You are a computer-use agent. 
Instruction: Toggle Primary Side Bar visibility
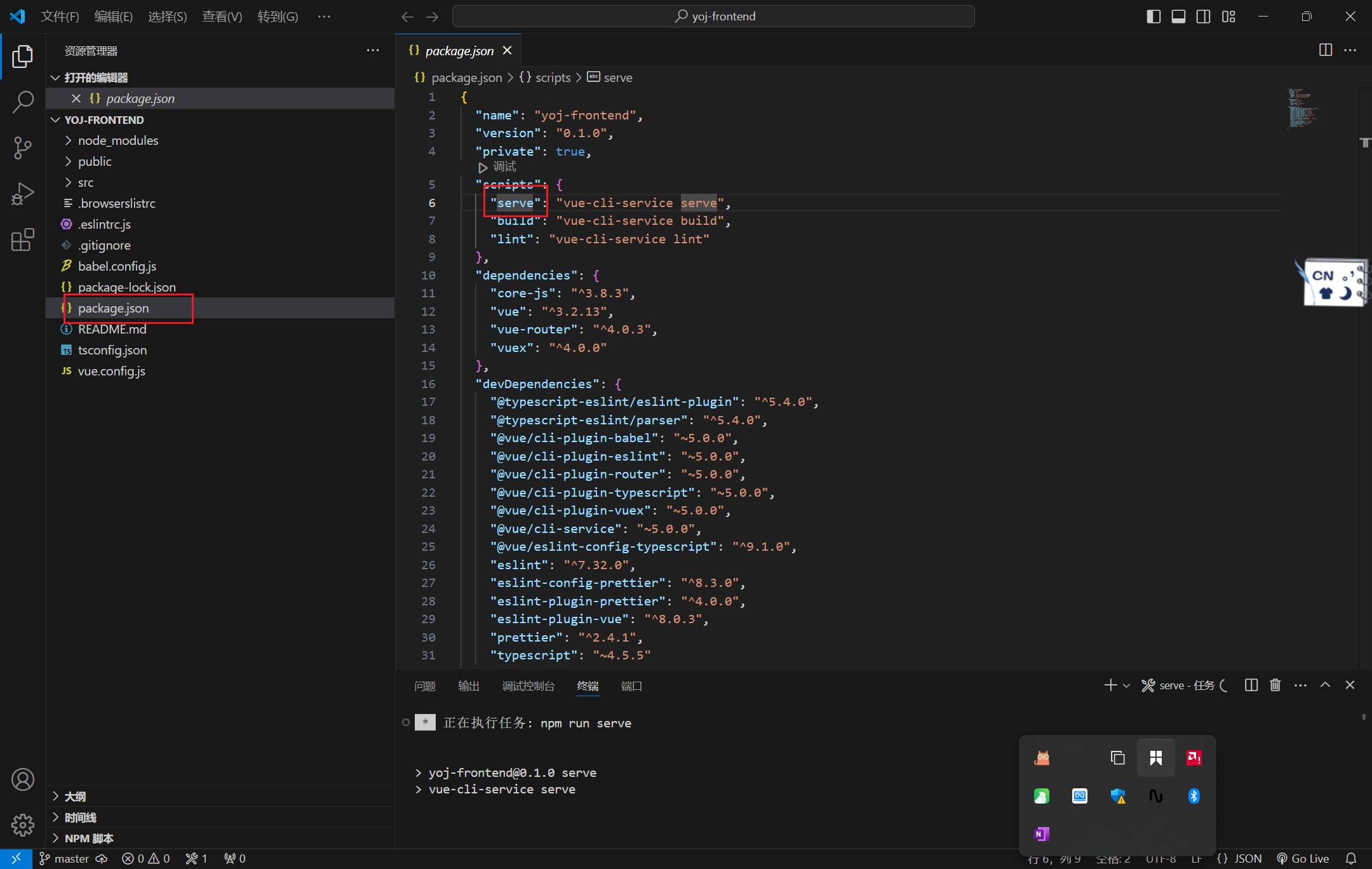tap(1153, 17)
